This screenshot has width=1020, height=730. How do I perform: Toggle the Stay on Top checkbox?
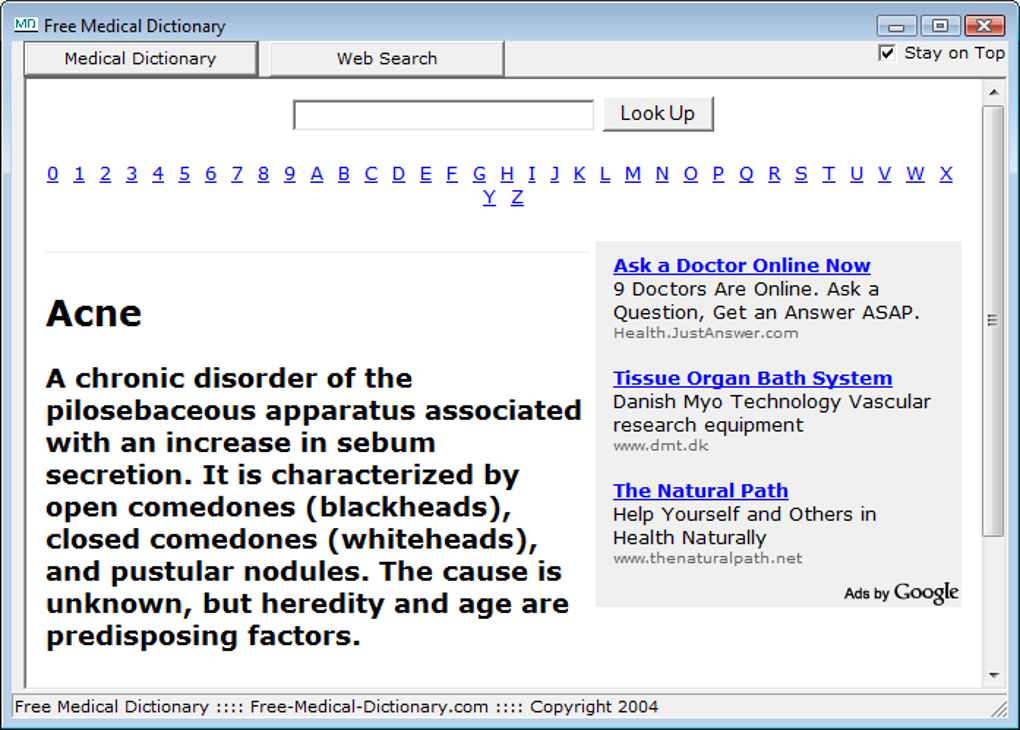pos(886,53)
